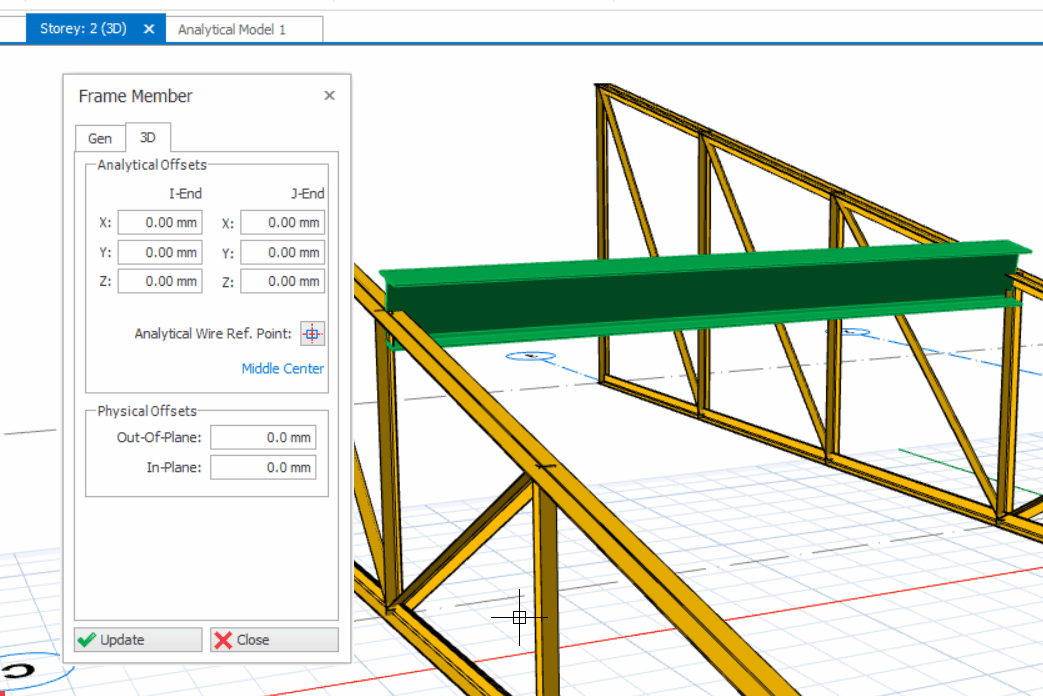Click the orbit view icon at bottom-left
1043x696 pixels.
pos(18,669)
